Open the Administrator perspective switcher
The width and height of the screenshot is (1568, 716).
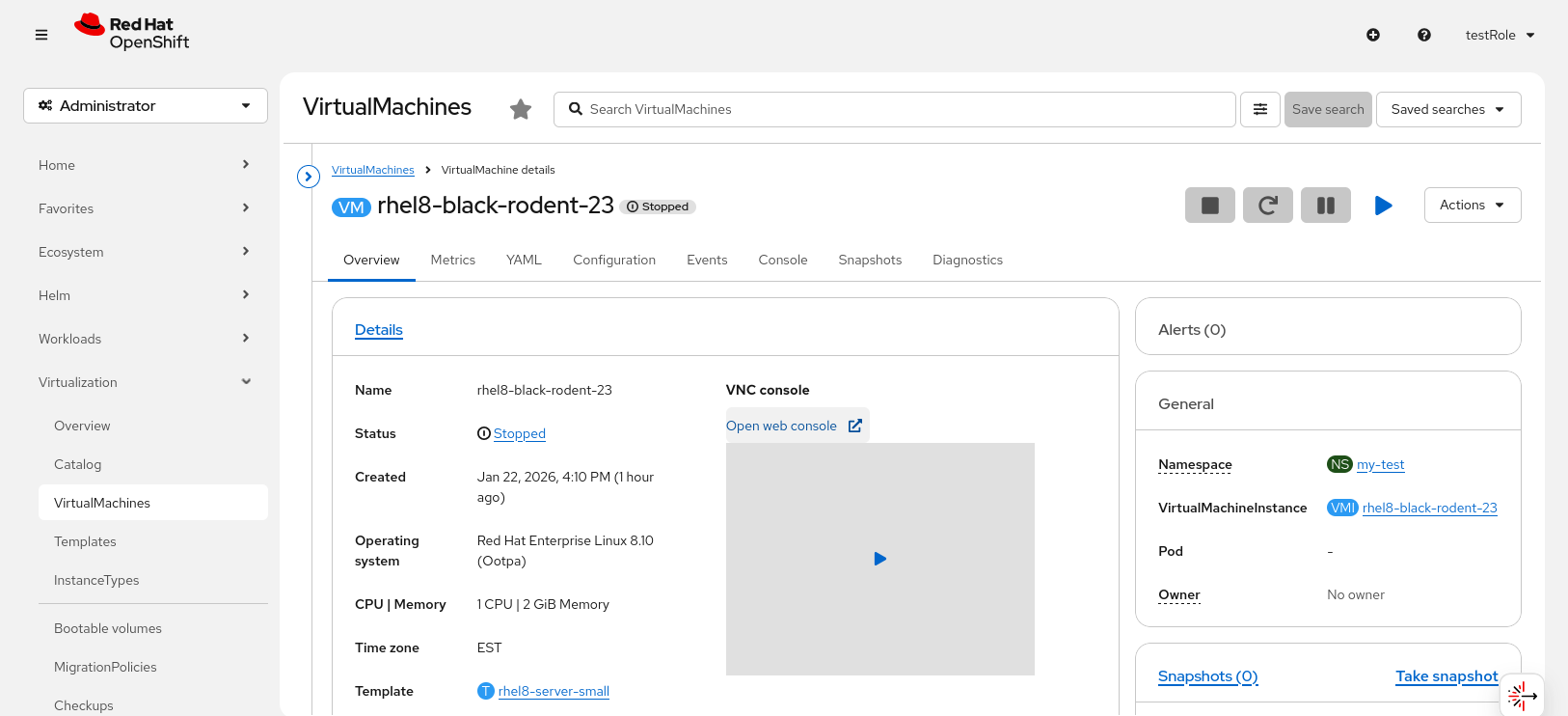(146, 106)
